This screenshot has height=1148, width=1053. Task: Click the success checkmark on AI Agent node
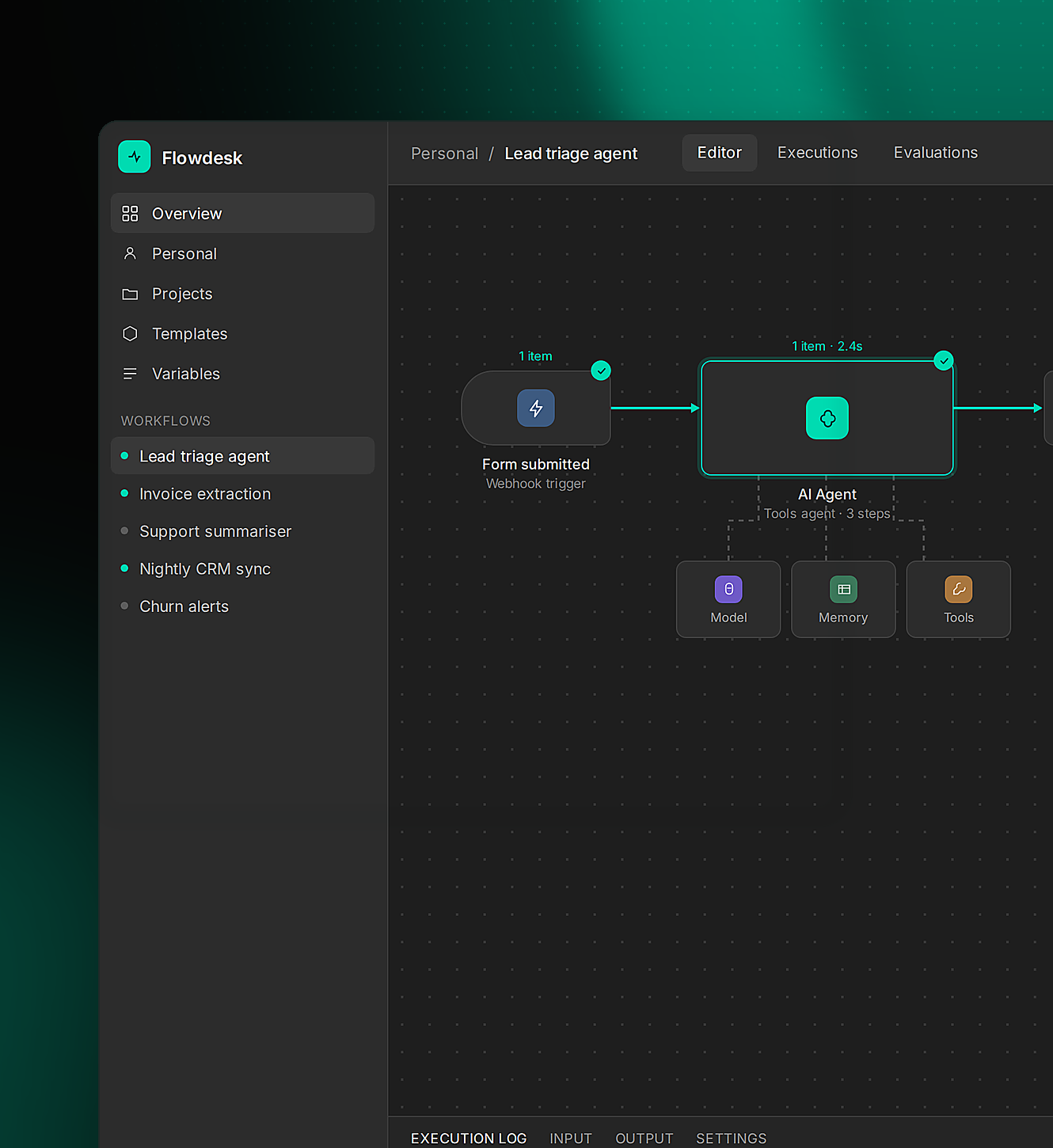pos(944,360)
